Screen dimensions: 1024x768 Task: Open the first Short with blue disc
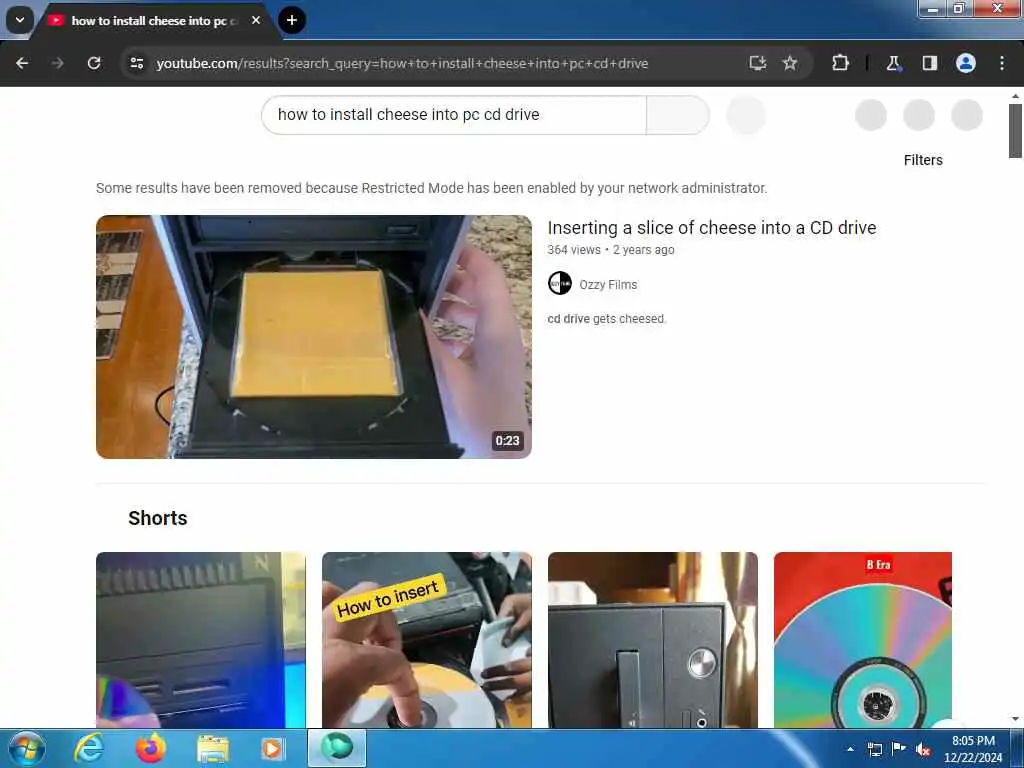(x=200, y=640)
